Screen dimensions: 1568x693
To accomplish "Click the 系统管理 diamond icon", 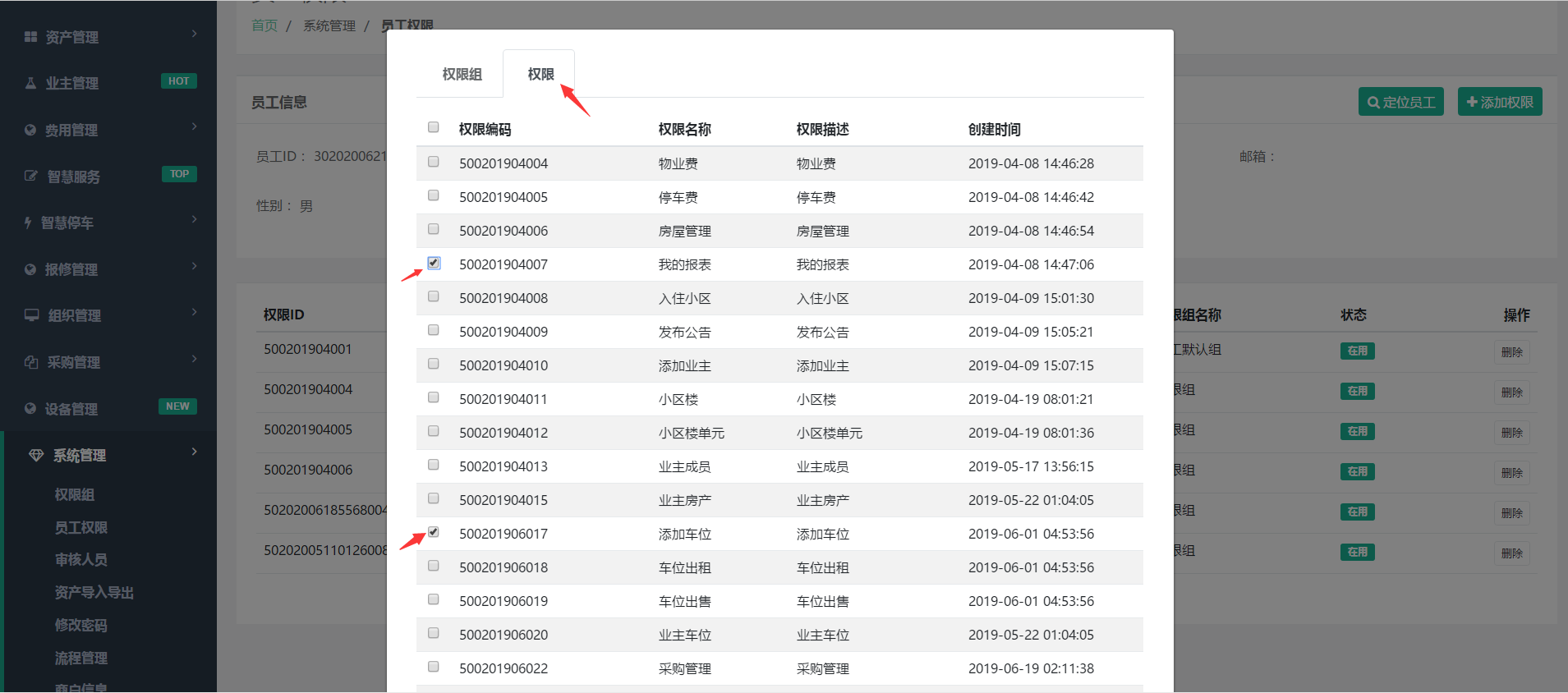I will [36, 455].
